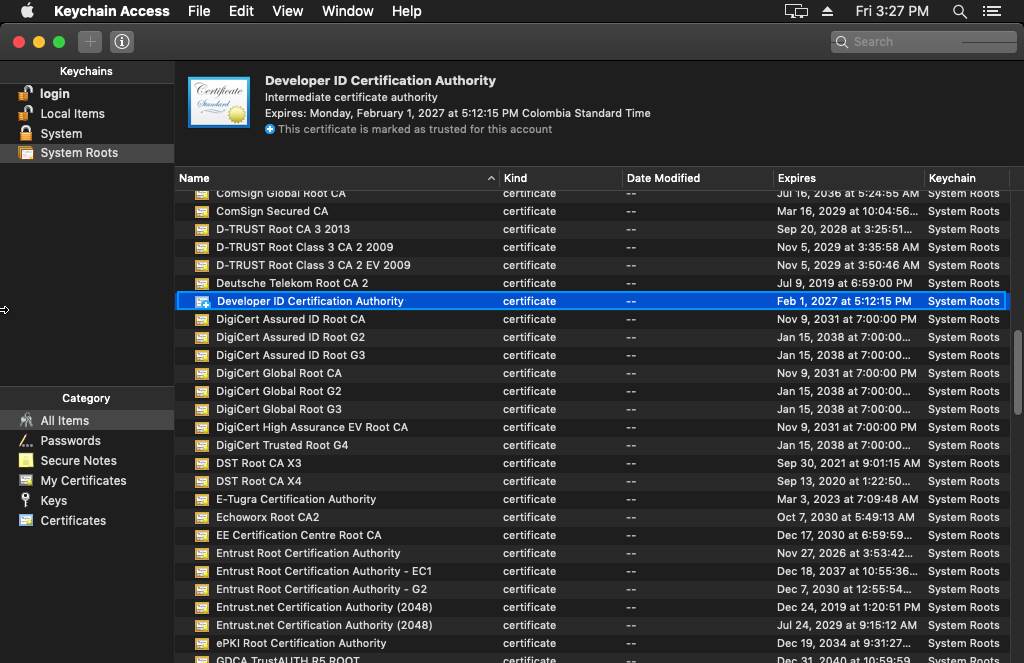This screenshot has height=663, width=1024.
Task: Select DigiCert Global Root G2 certificate
Action: pyautogui.click(x=278, y=391)
